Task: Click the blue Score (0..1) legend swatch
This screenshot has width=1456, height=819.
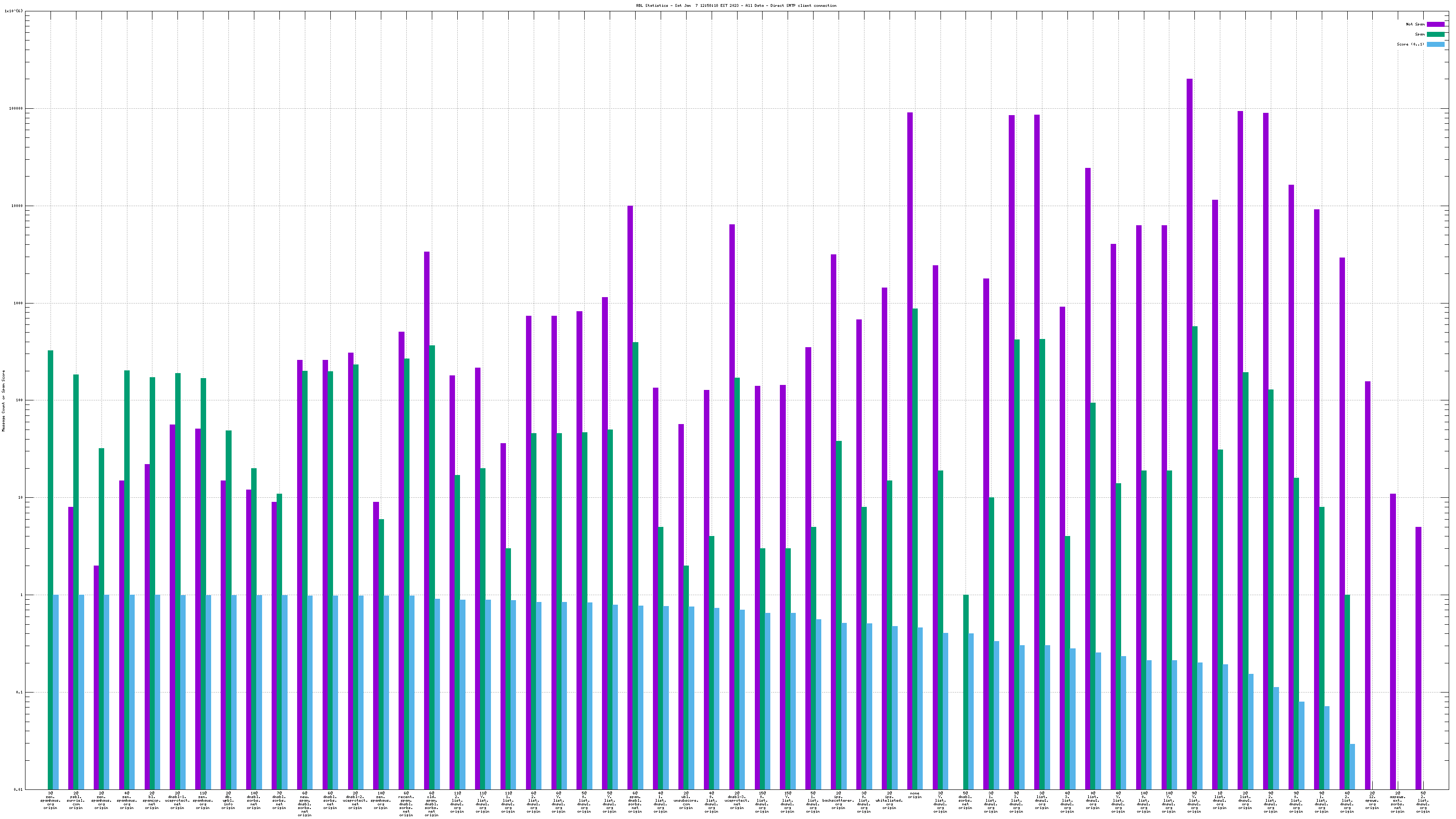Action: click(1435, 44)
